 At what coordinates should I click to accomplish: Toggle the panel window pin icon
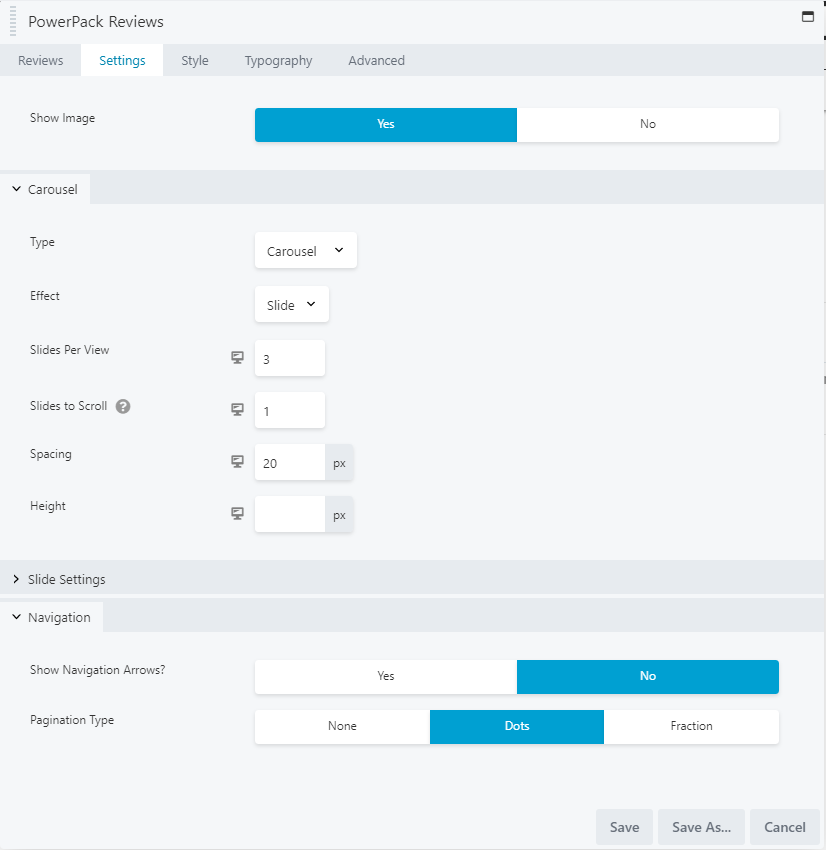[808, 17]
